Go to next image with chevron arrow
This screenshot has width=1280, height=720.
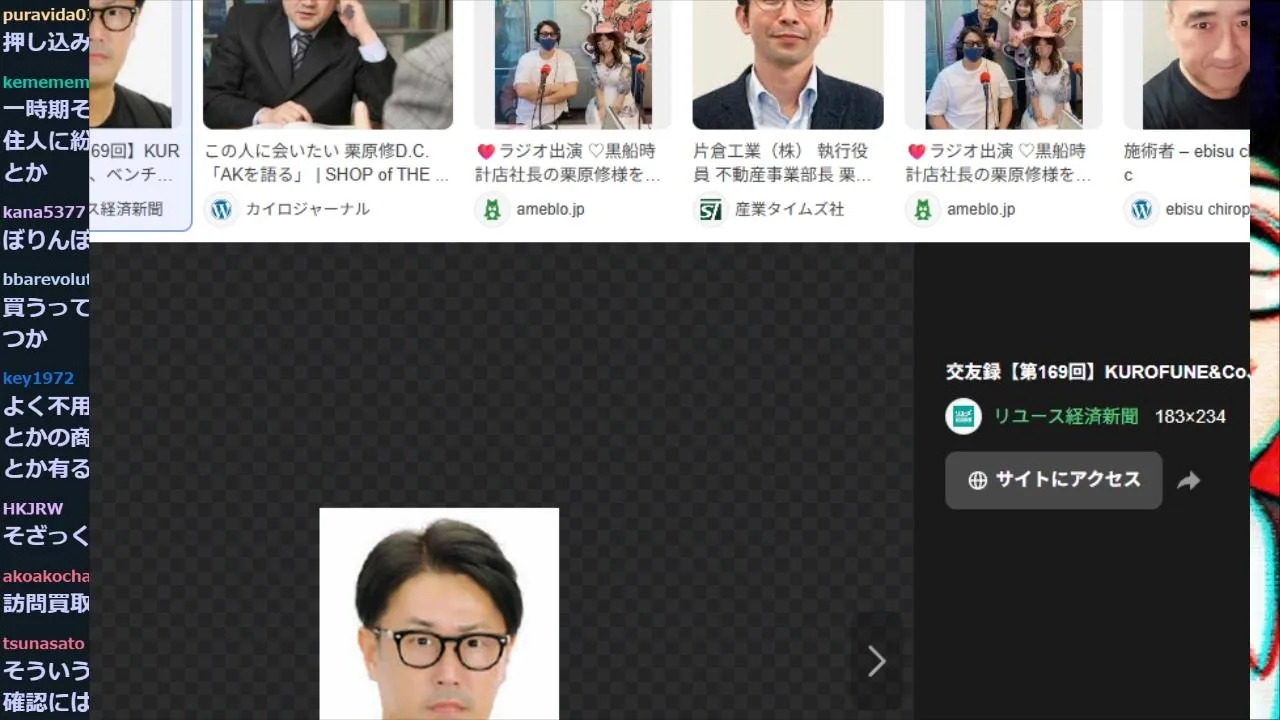click(x=876, y=661)
